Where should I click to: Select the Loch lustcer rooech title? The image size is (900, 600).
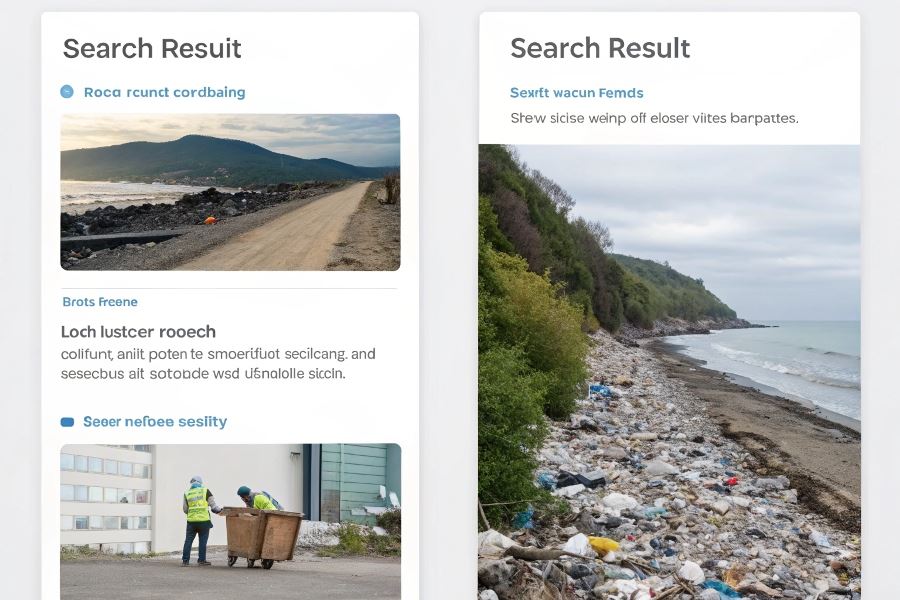click(138, 331)
